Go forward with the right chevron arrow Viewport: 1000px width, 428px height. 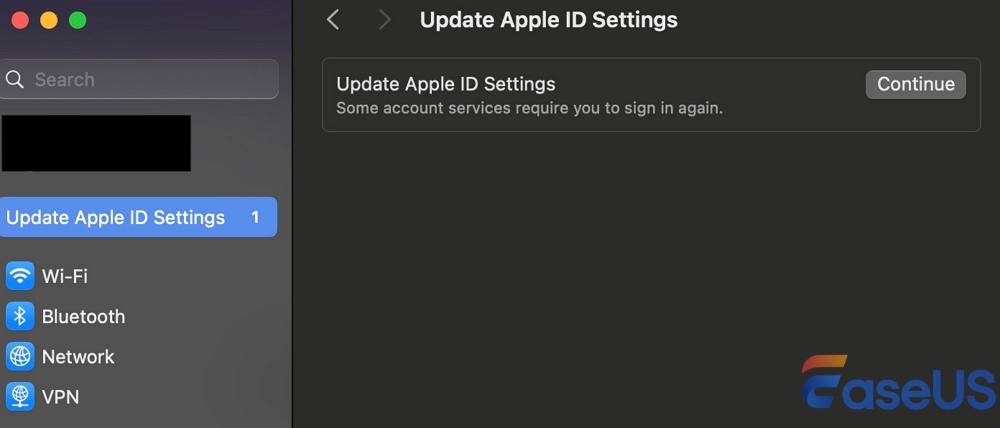tap(385, 20)
